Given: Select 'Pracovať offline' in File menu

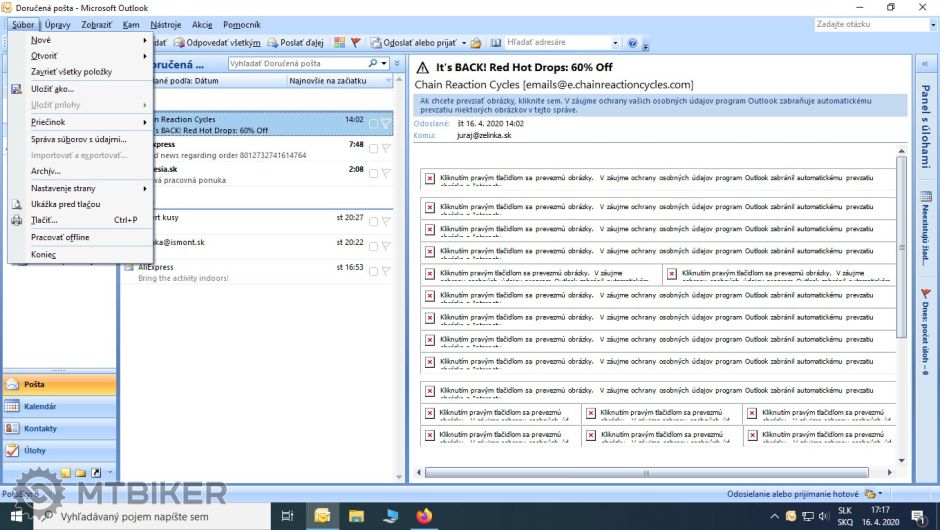Looking at the screenshot, I should pos(60,238).
